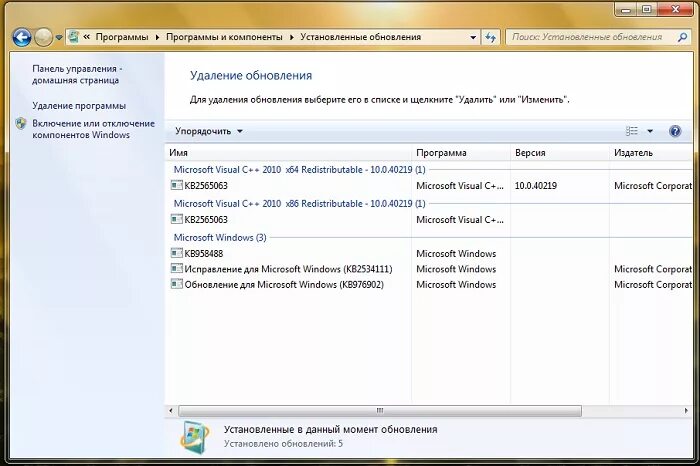This screenshot has height=466, width=700.
Task: Click publisher cell in the KB2534111 row
Action: pyautogui.click(x=653, y=269)
